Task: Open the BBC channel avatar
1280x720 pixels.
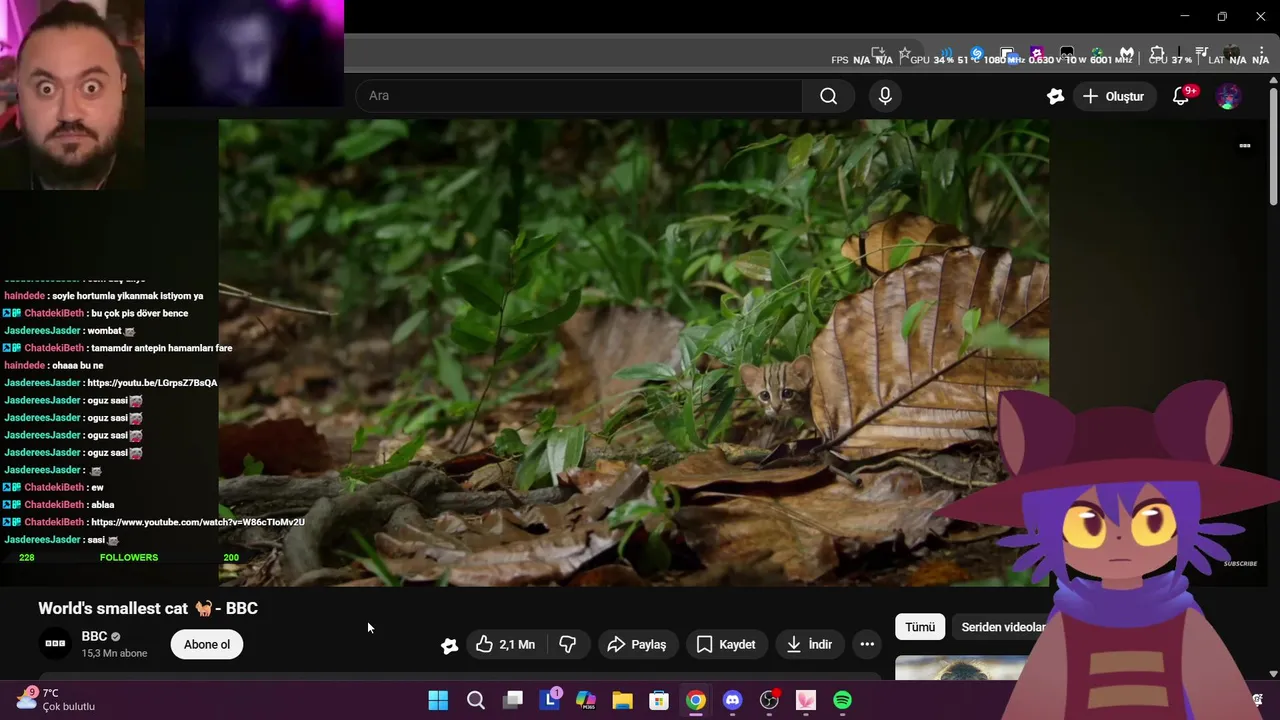Action: coord(55,644)
